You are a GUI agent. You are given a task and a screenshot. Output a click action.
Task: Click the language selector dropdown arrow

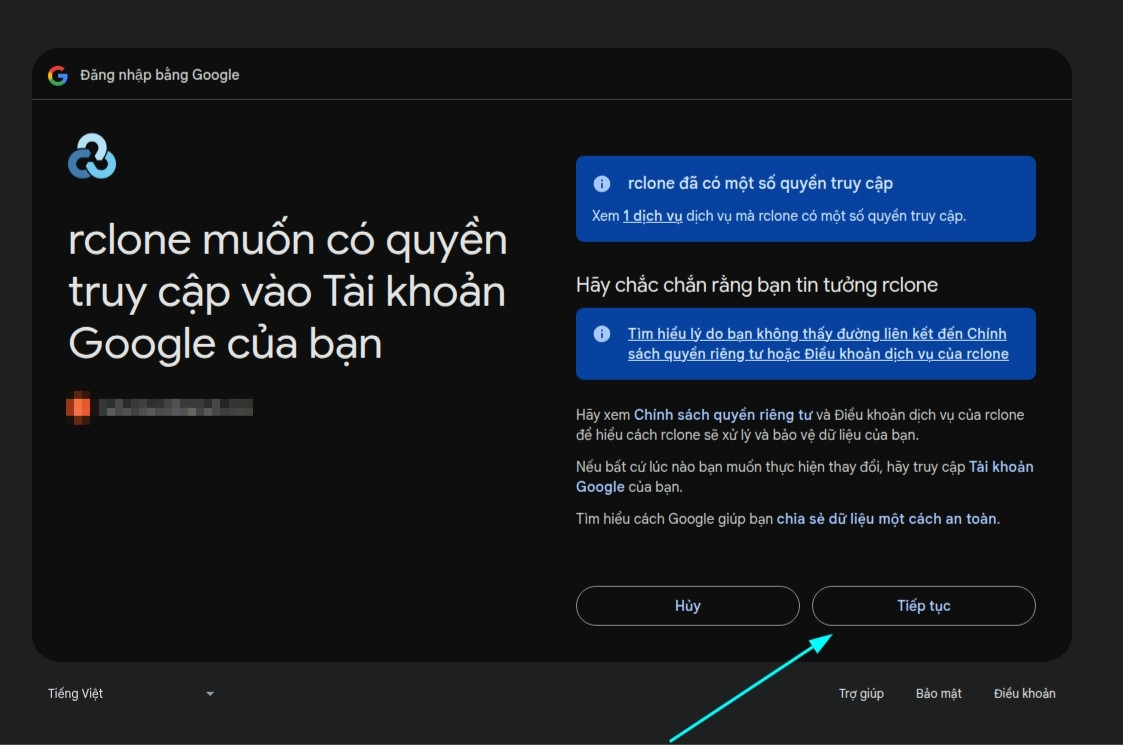click(210, 692)
